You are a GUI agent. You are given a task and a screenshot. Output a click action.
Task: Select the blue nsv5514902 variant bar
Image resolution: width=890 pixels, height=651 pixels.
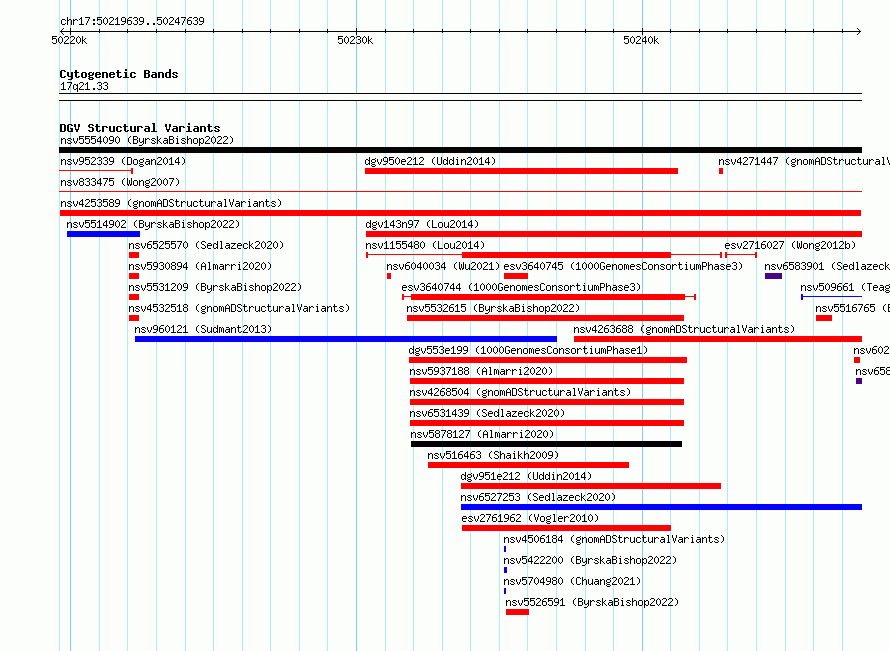coord(103,234)
